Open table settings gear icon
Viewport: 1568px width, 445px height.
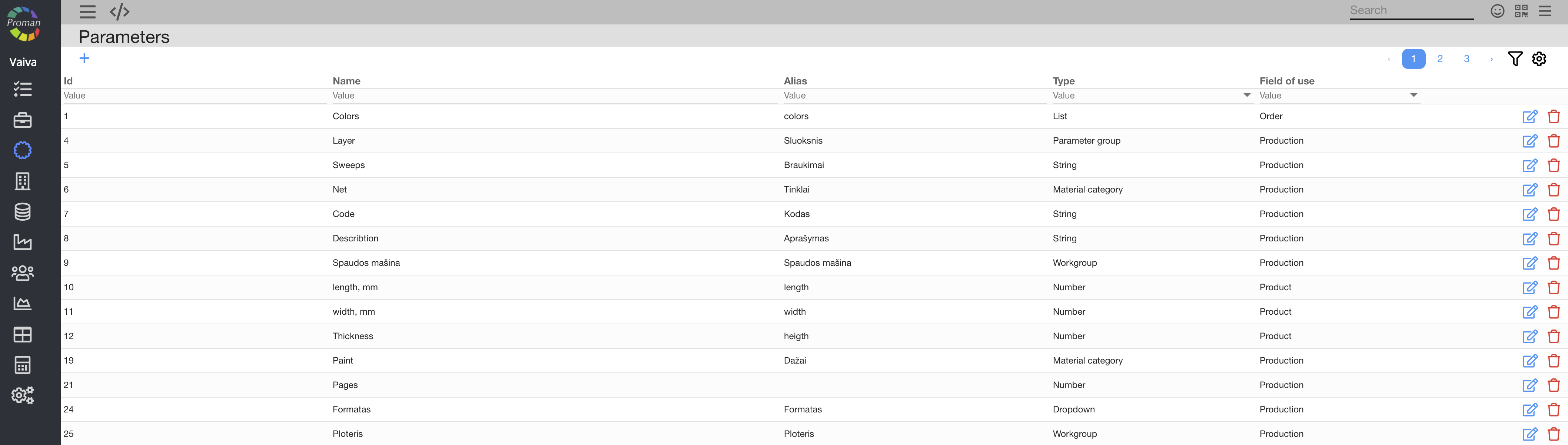(x=1539, y=59)
